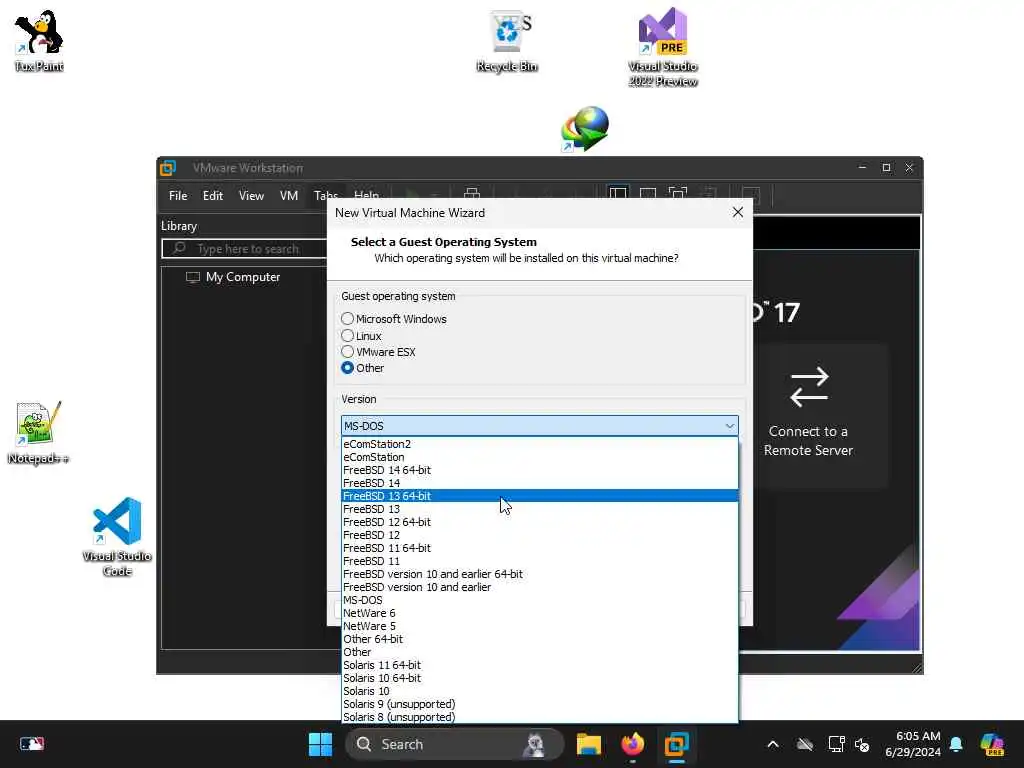Select eComStation in the version list
Screen dimensions: 1024x768
click(x=539, y=457)
